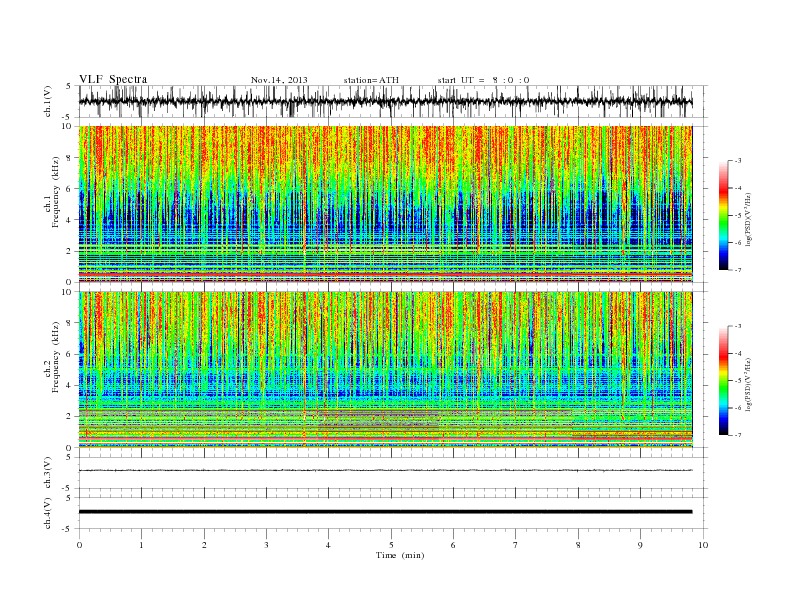Screen dimensions: 792x612
Task: Click the thick ch.4 voltage trace
Action: [x=385, y=512]
